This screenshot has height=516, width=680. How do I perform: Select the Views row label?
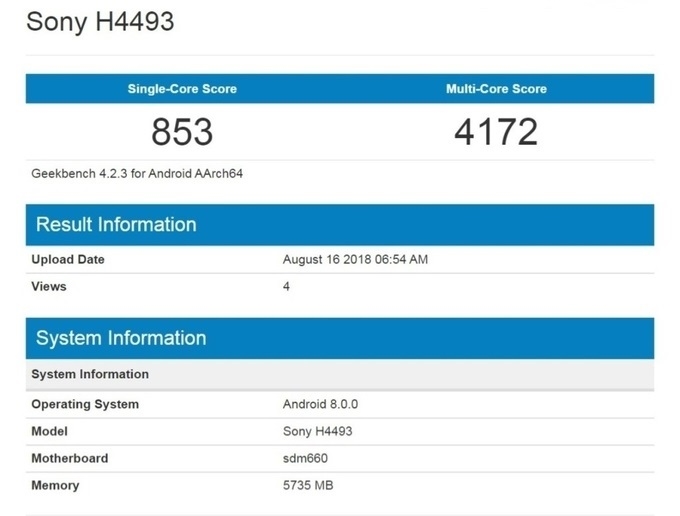tap(49, 286)
